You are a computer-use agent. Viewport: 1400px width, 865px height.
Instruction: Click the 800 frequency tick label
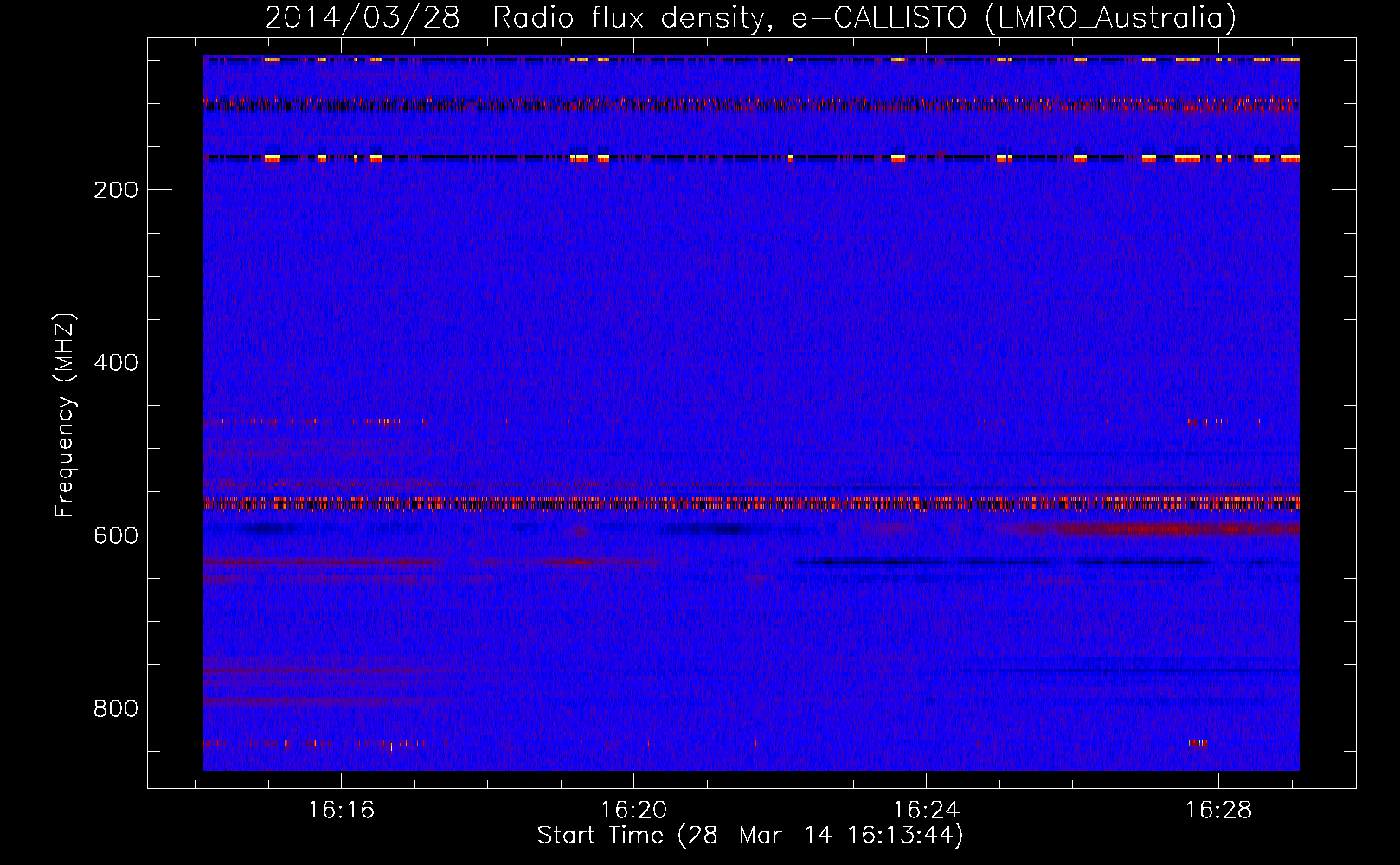116,708
